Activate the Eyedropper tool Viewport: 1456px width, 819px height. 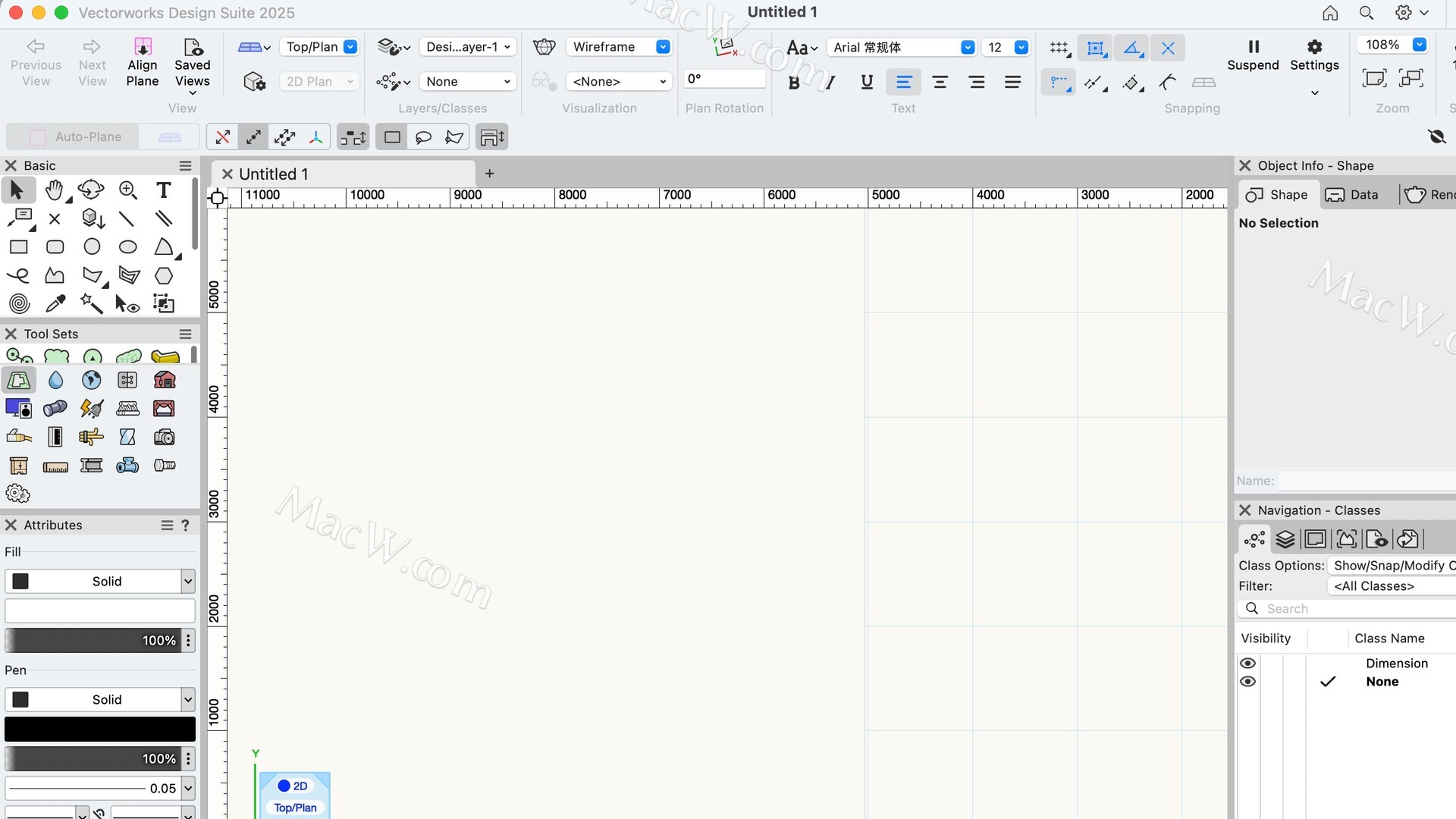(x=55, y=304)
